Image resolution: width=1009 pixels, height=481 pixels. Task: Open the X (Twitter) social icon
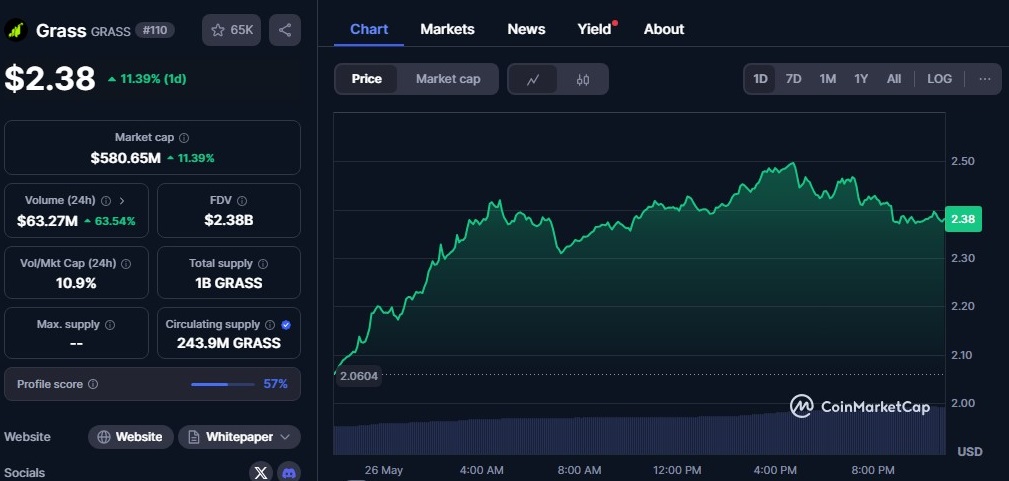[261, 473]
